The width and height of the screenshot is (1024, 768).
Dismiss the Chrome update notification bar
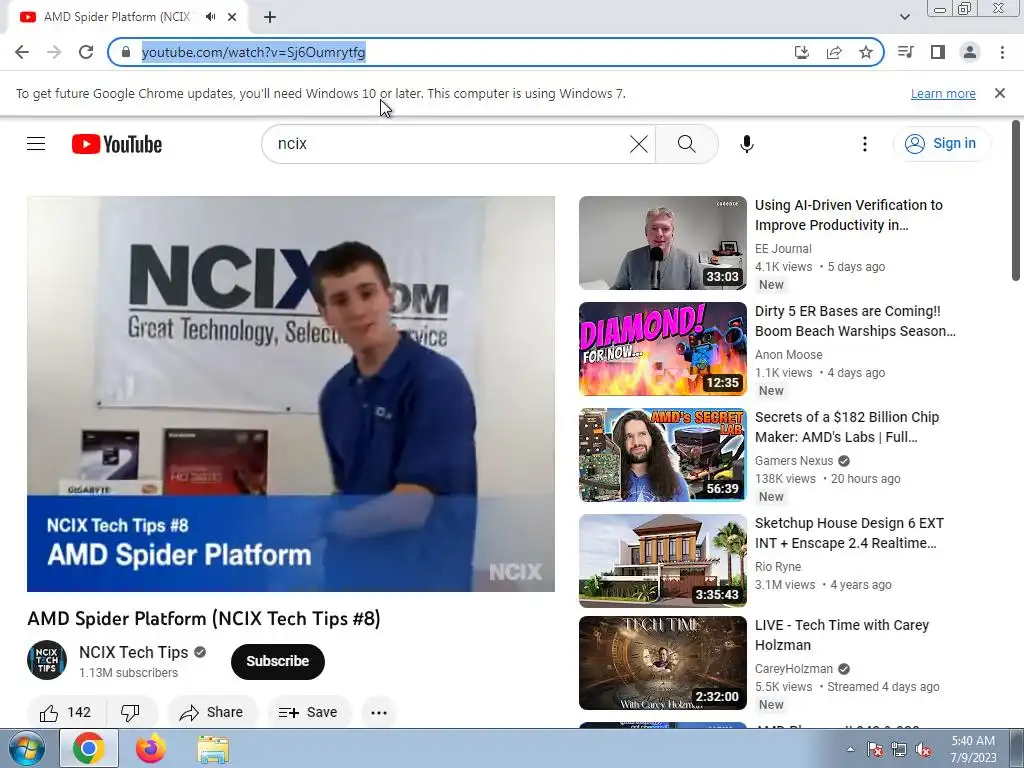point(1000,93)
